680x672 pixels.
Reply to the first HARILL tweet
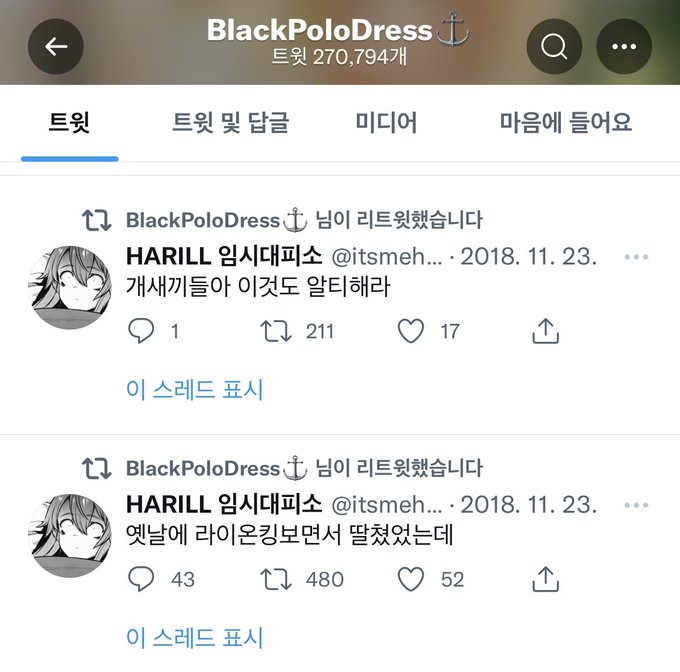141,331
